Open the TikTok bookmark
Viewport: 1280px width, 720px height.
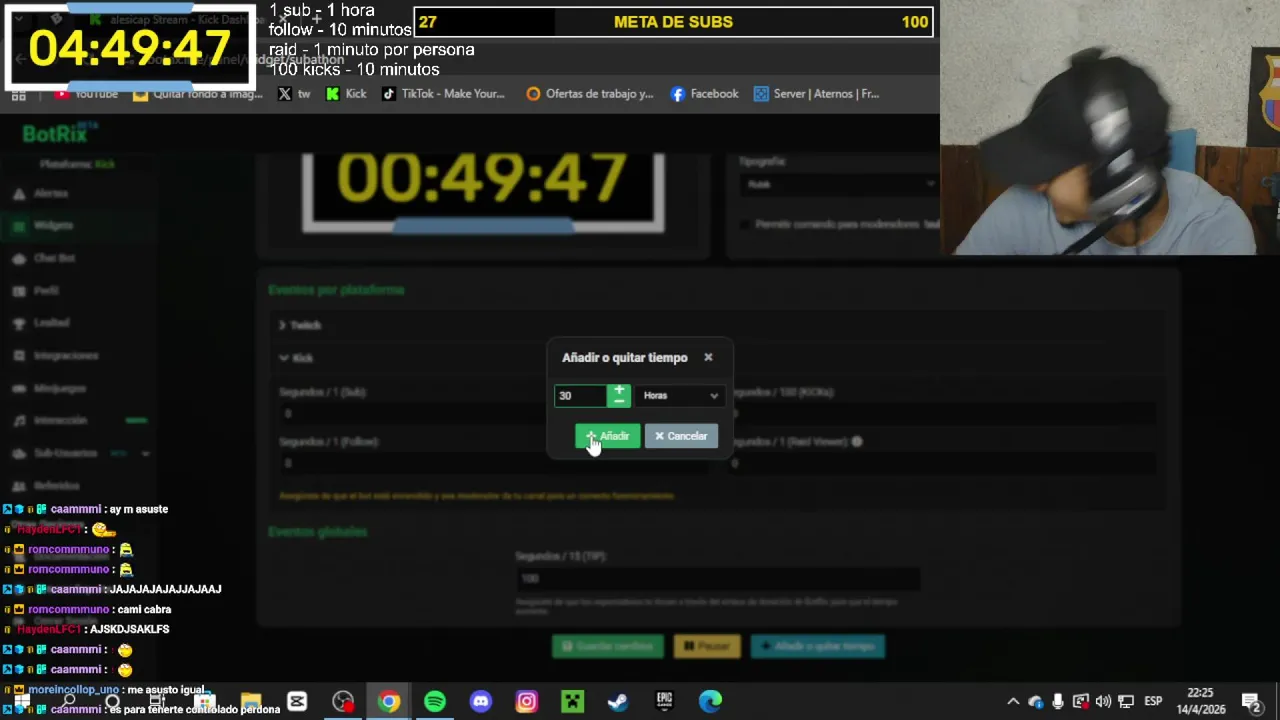443,94
